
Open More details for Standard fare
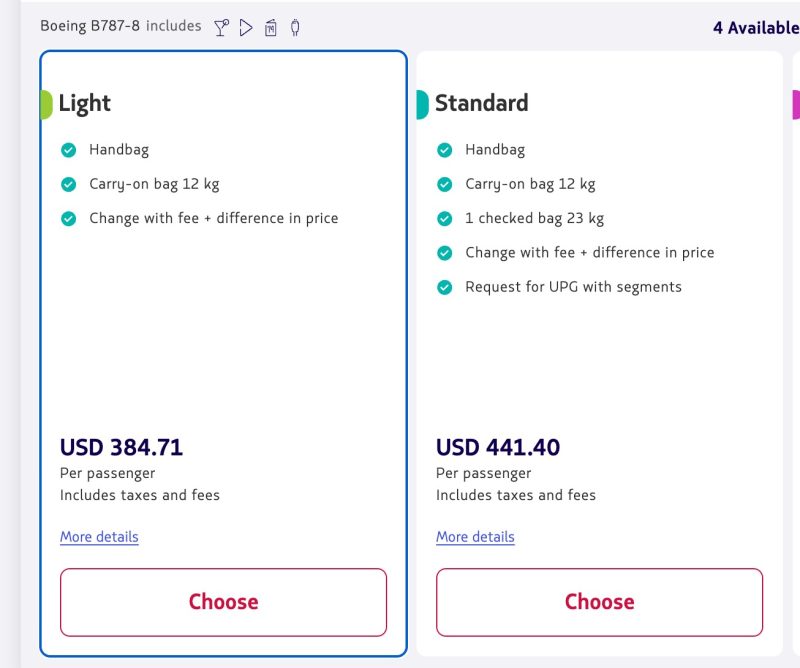click(x=475, y=537)
